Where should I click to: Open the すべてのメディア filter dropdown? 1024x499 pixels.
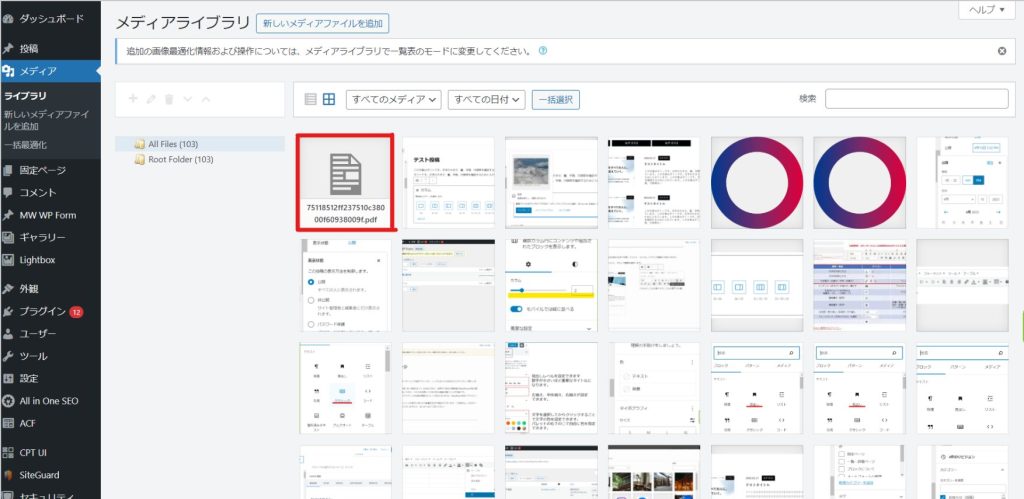[393, 99]
